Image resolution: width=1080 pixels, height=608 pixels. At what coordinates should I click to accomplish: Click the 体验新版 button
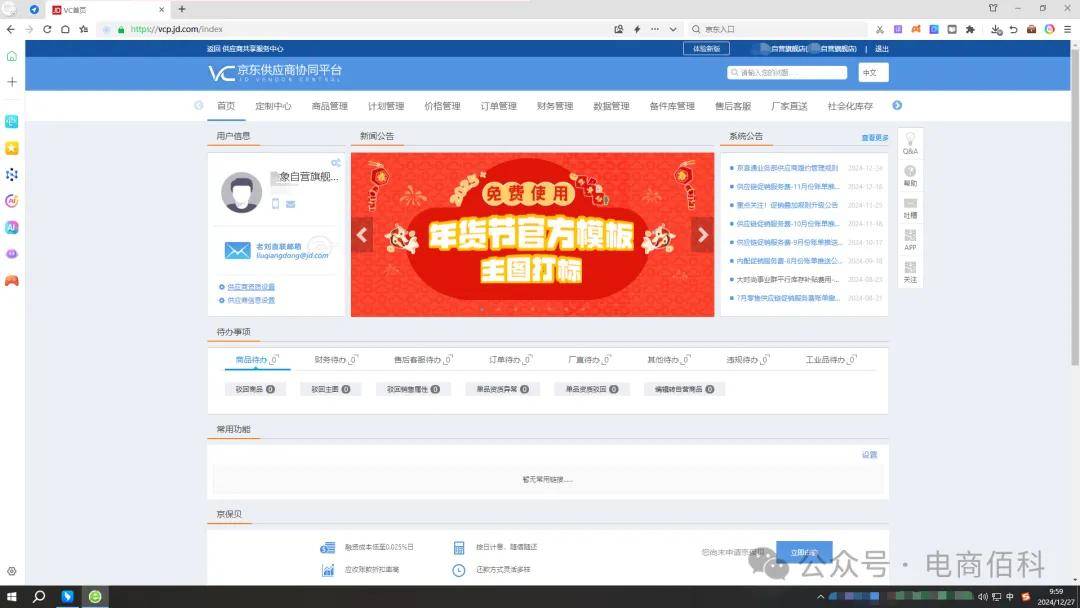pyautogui.click(x=706, y=48)
